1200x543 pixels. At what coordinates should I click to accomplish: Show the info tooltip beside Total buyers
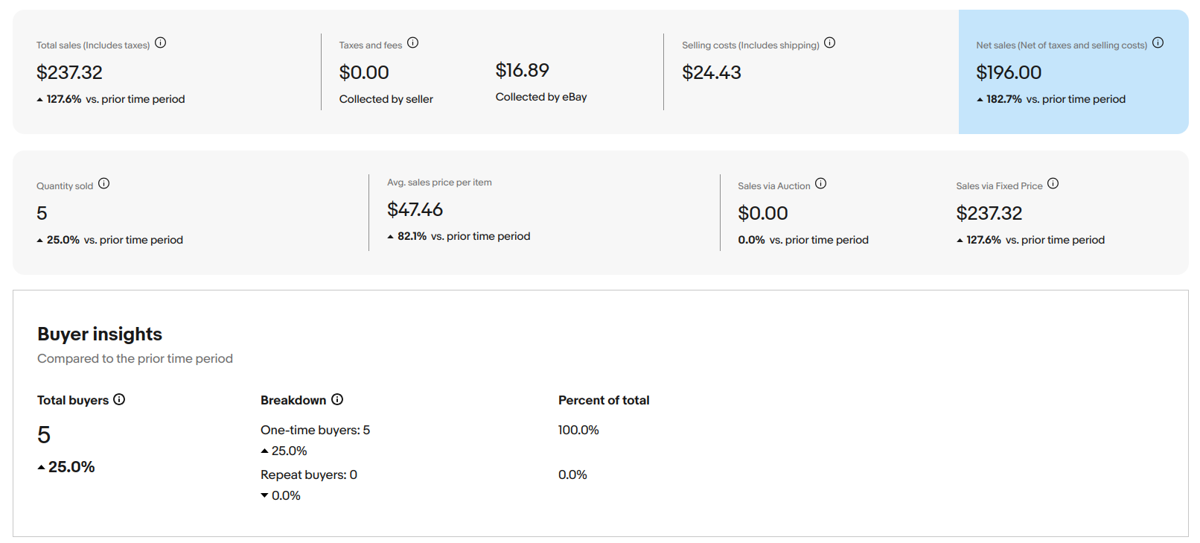120,399
